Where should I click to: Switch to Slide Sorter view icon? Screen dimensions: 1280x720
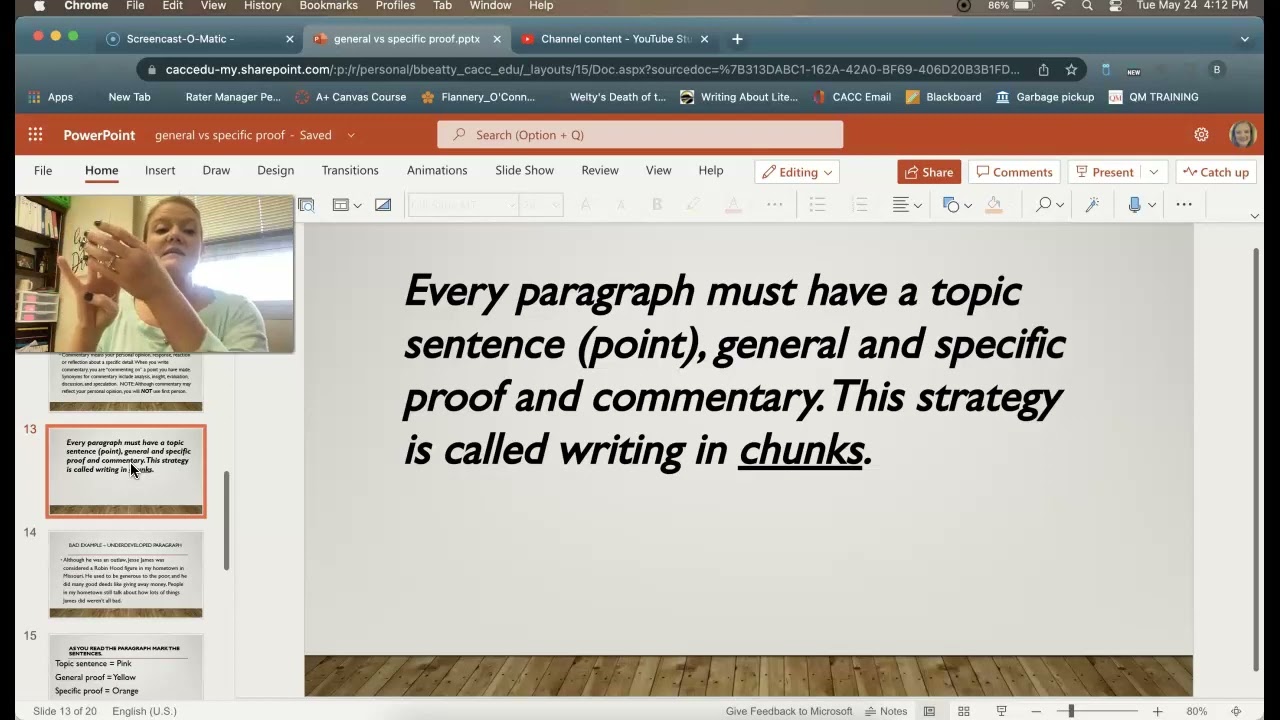[x=964, y=711]
